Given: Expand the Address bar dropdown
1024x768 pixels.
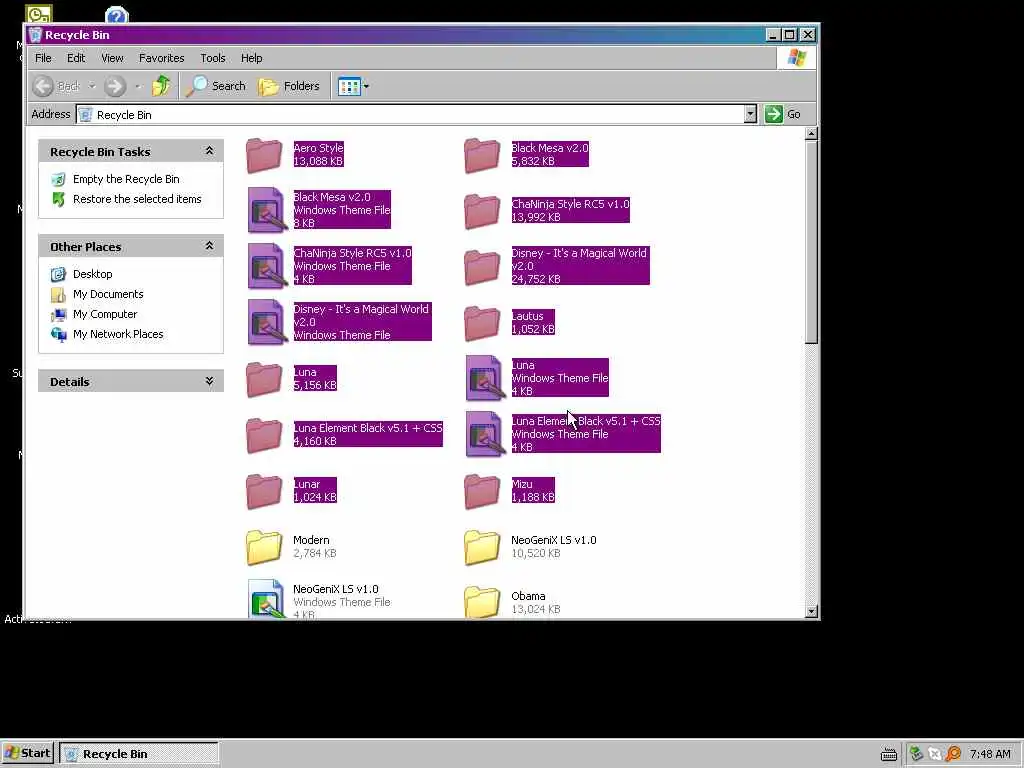Looking at the screenshot, I should pos(750,114).
